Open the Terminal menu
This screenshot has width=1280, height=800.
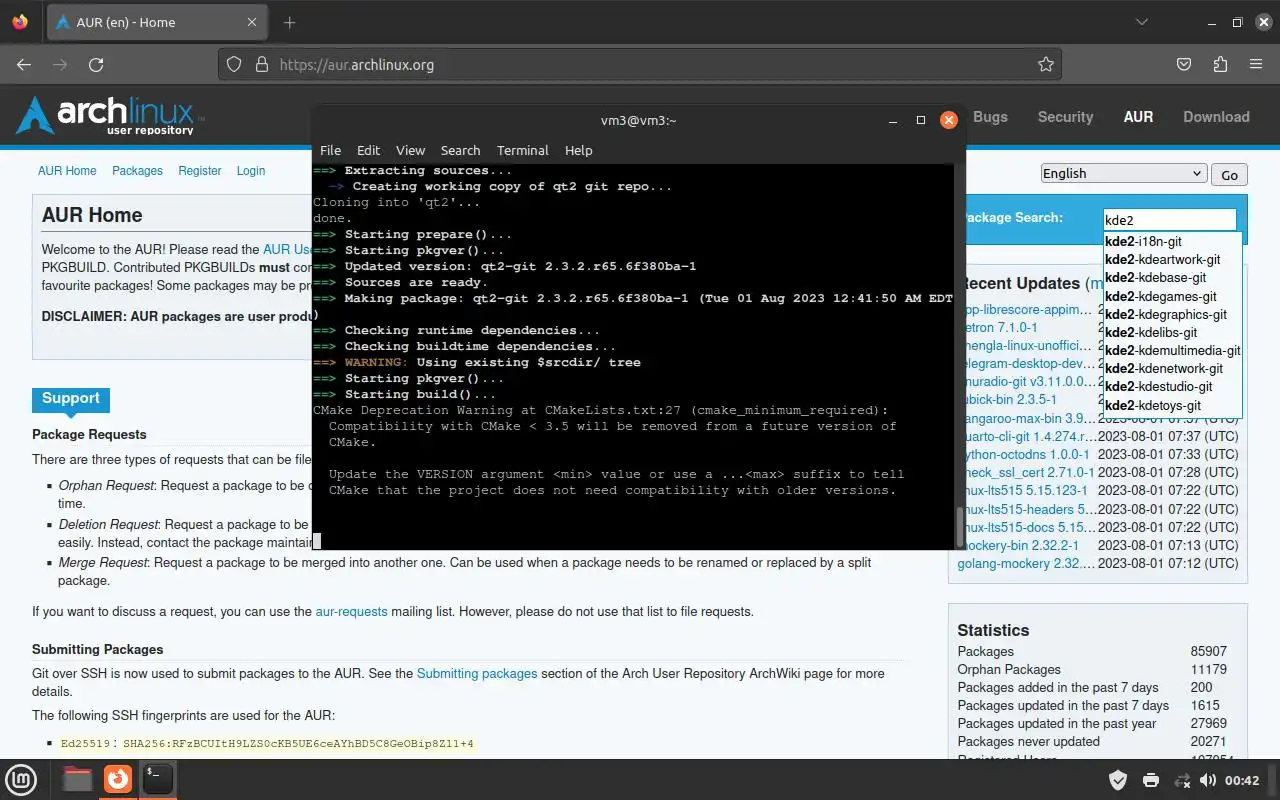point(522,150)
